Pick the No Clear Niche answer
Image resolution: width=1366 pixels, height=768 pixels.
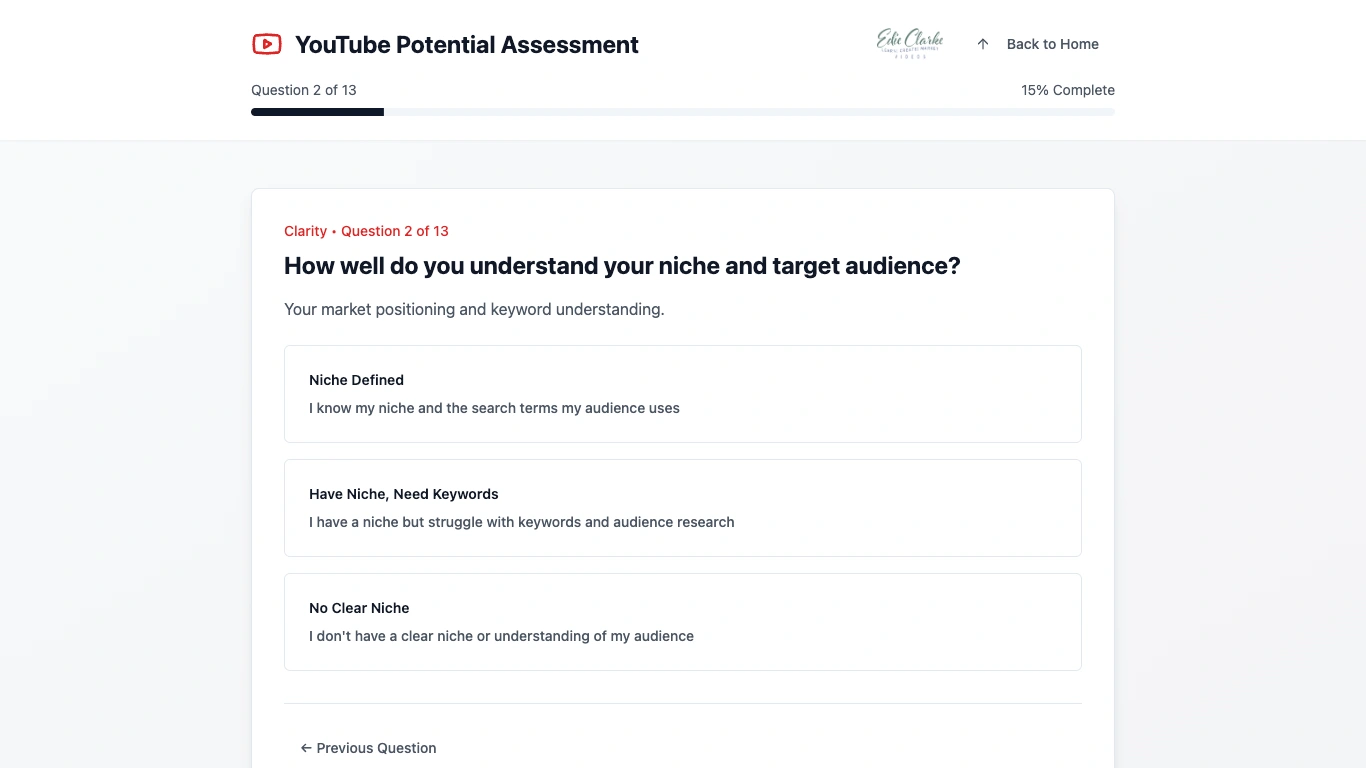(682, 622)
